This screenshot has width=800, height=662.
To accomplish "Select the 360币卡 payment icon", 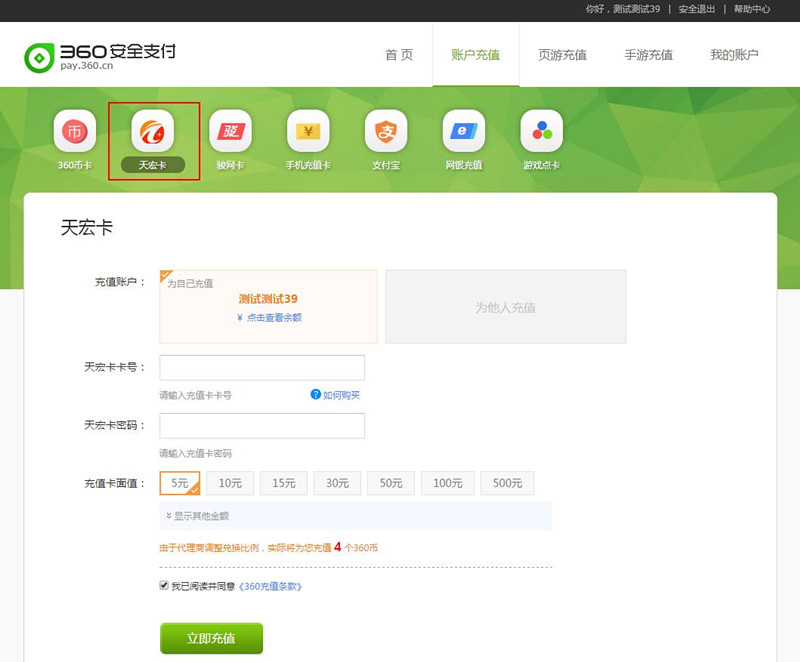I will pos(75,131).
